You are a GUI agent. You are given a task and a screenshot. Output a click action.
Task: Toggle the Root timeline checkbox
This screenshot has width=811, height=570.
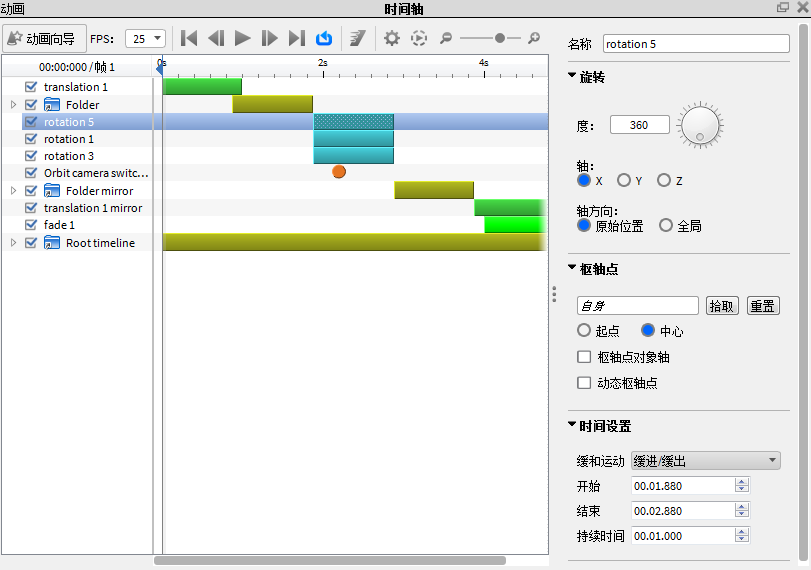[x=31, y=243]
